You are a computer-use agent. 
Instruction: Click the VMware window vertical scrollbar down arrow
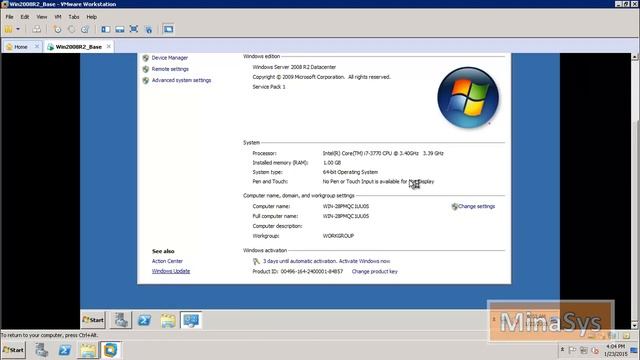[635, 325]
